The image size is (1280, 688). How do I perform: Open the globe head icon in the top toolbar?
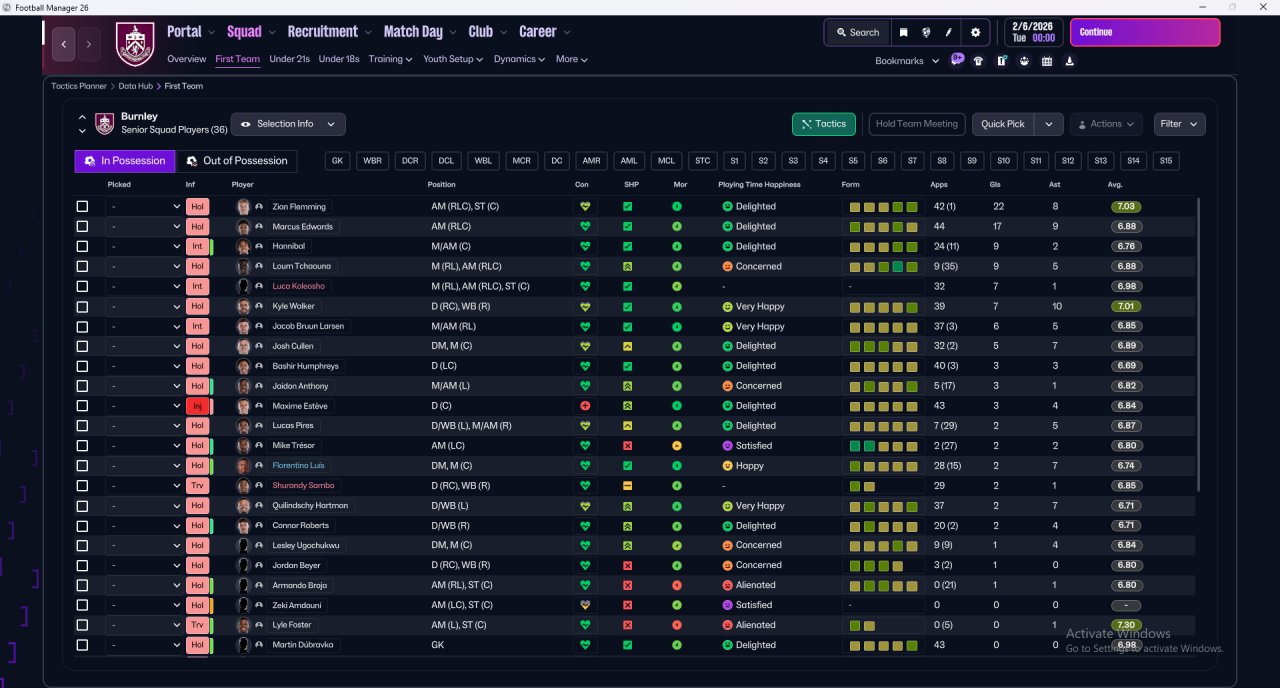926,32
